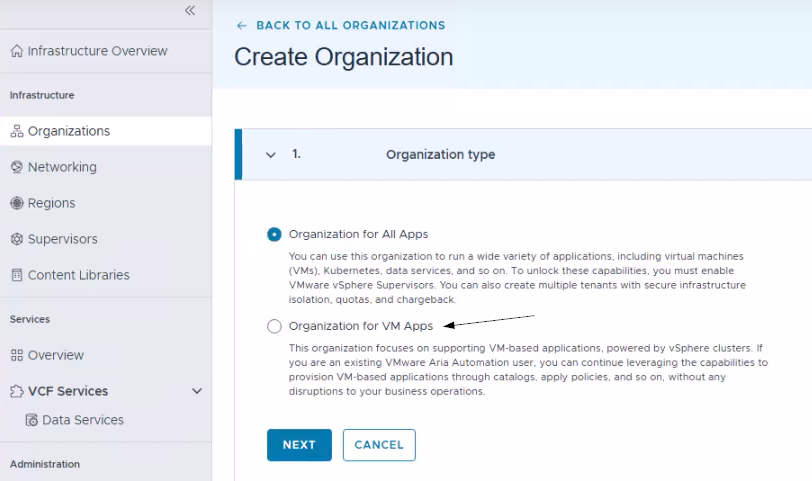Click the Networking globe icon
Screen dimensions: 812x481
[x=16, y=167]
